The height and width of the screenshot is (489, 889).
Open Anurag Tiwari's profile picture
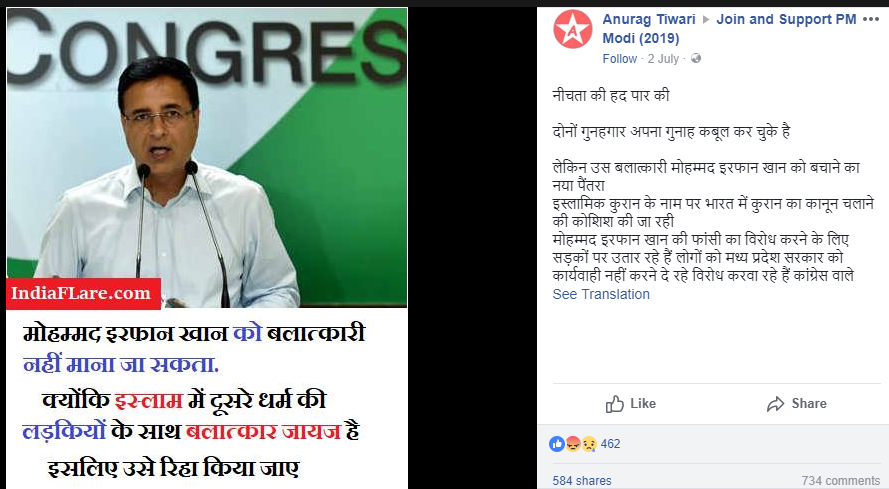coord(573,29)
